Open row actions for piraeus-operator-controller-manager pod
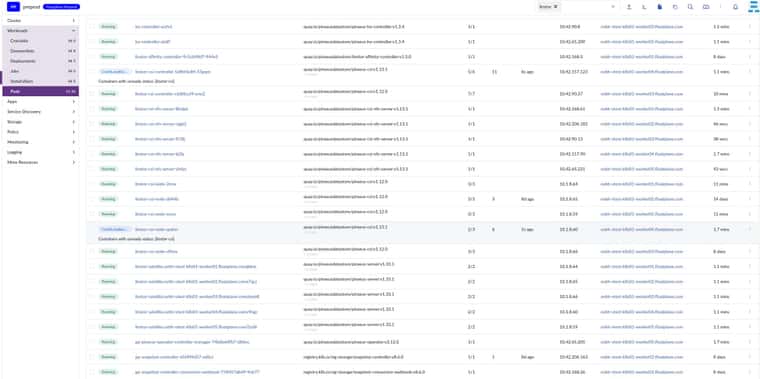The image size is (760, 379). [x=749, y=342]
